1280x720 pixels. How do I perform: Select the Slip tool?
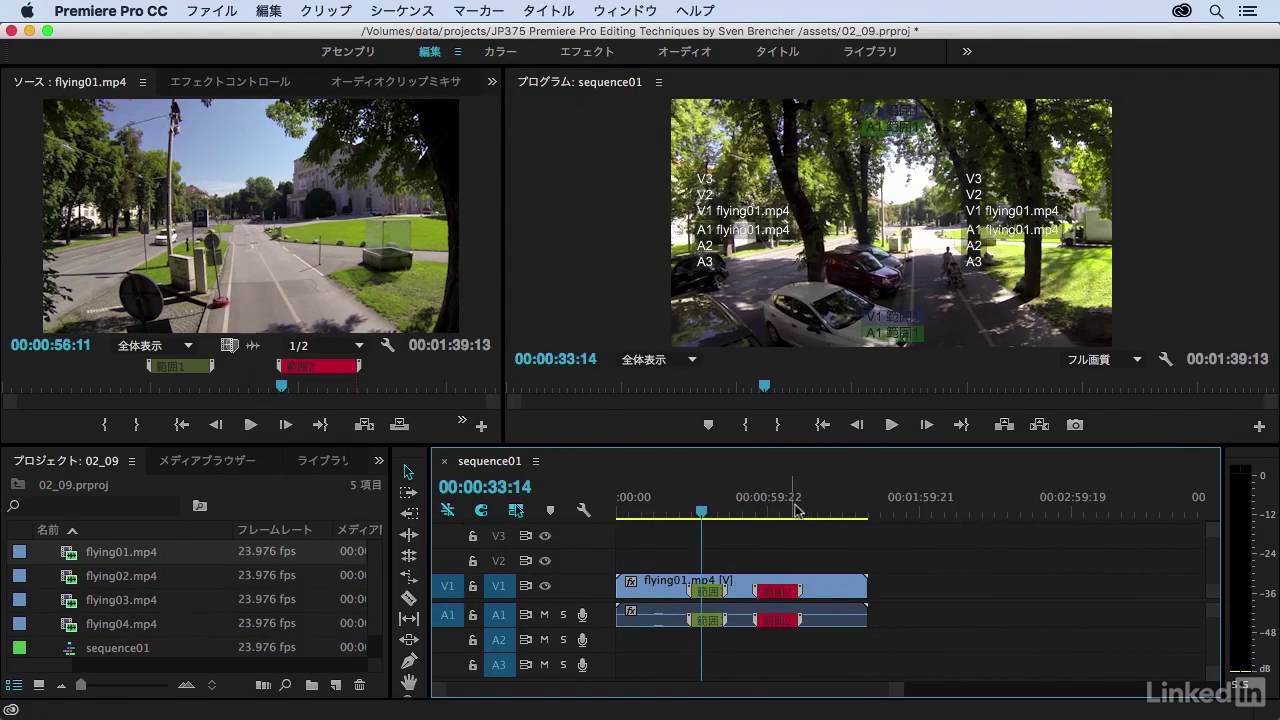tap(409, 619)
